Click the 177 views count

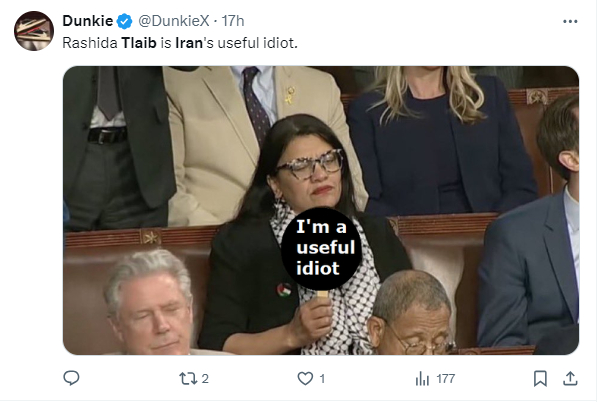coord(446,379)
